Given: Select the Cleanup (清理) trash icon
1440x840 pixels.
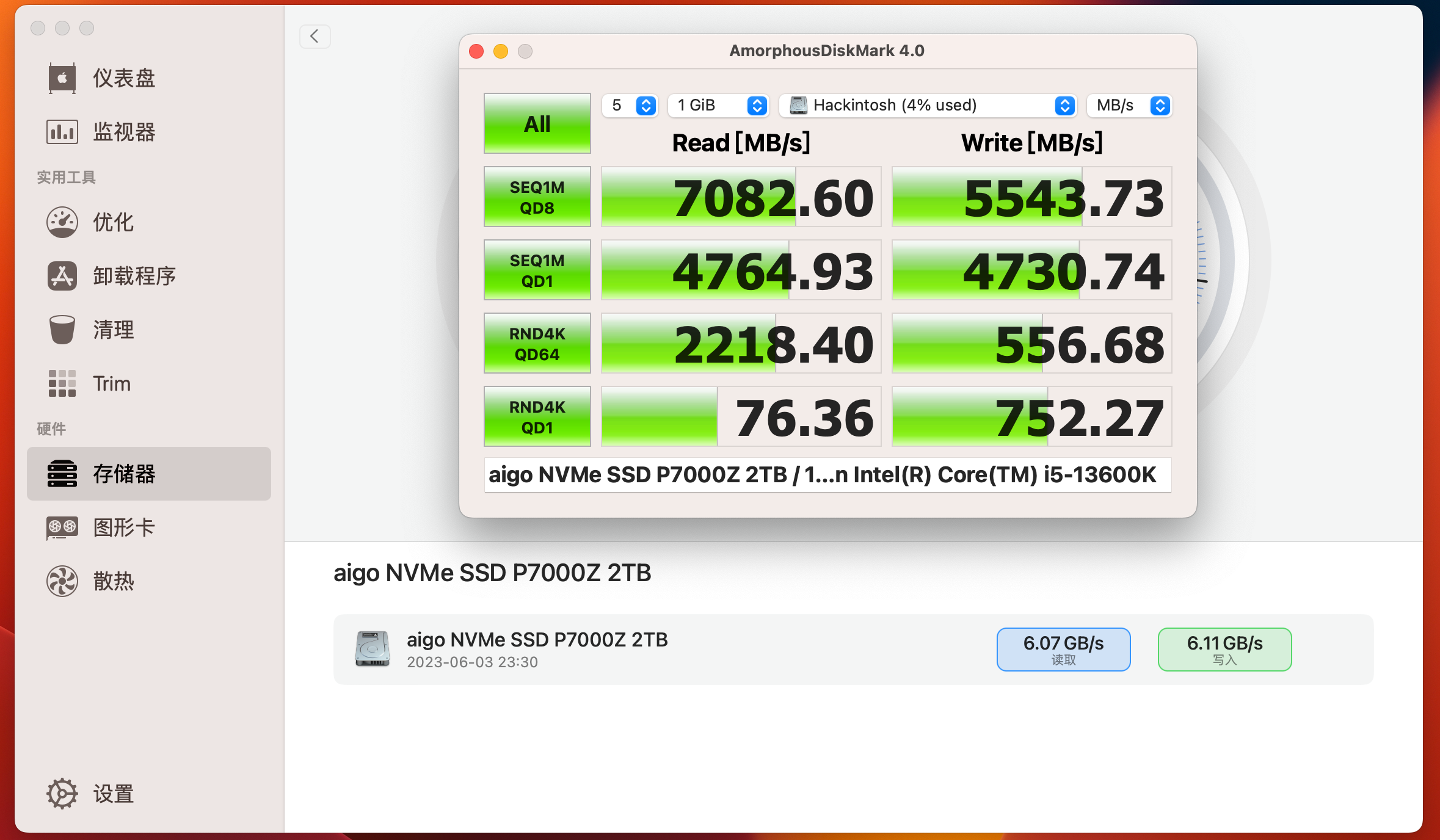Looking at the screenshot, I should 62,330.
